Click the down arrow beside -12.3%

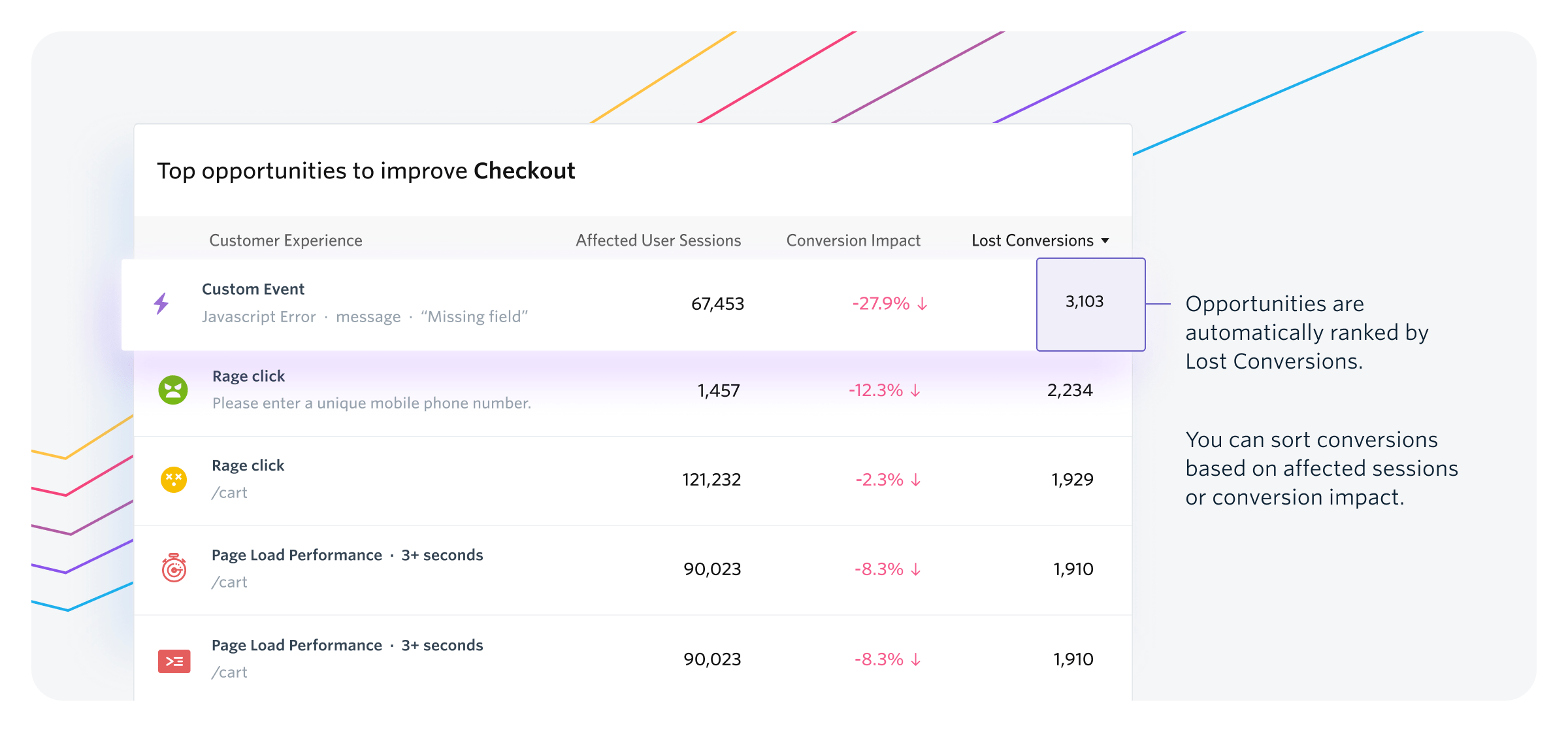(x=915, y=391)
